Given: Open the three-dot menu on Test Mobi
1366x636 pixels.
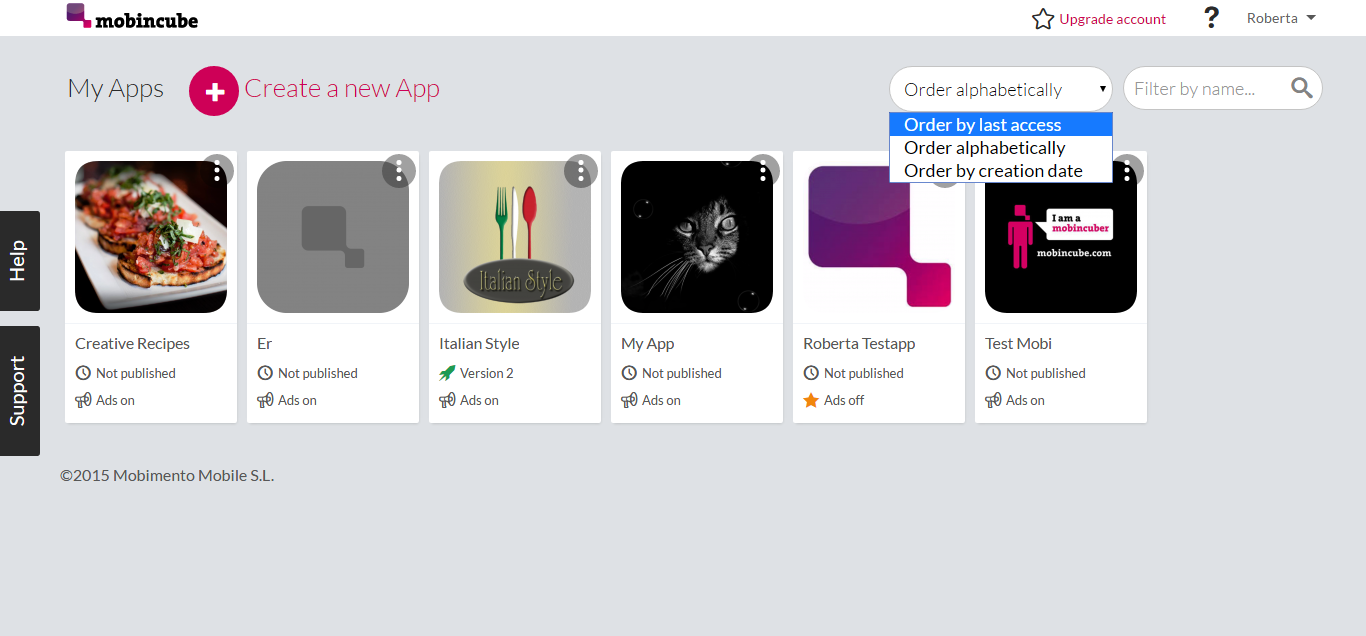Looking at the screenshot, I should pos(1127,171).
